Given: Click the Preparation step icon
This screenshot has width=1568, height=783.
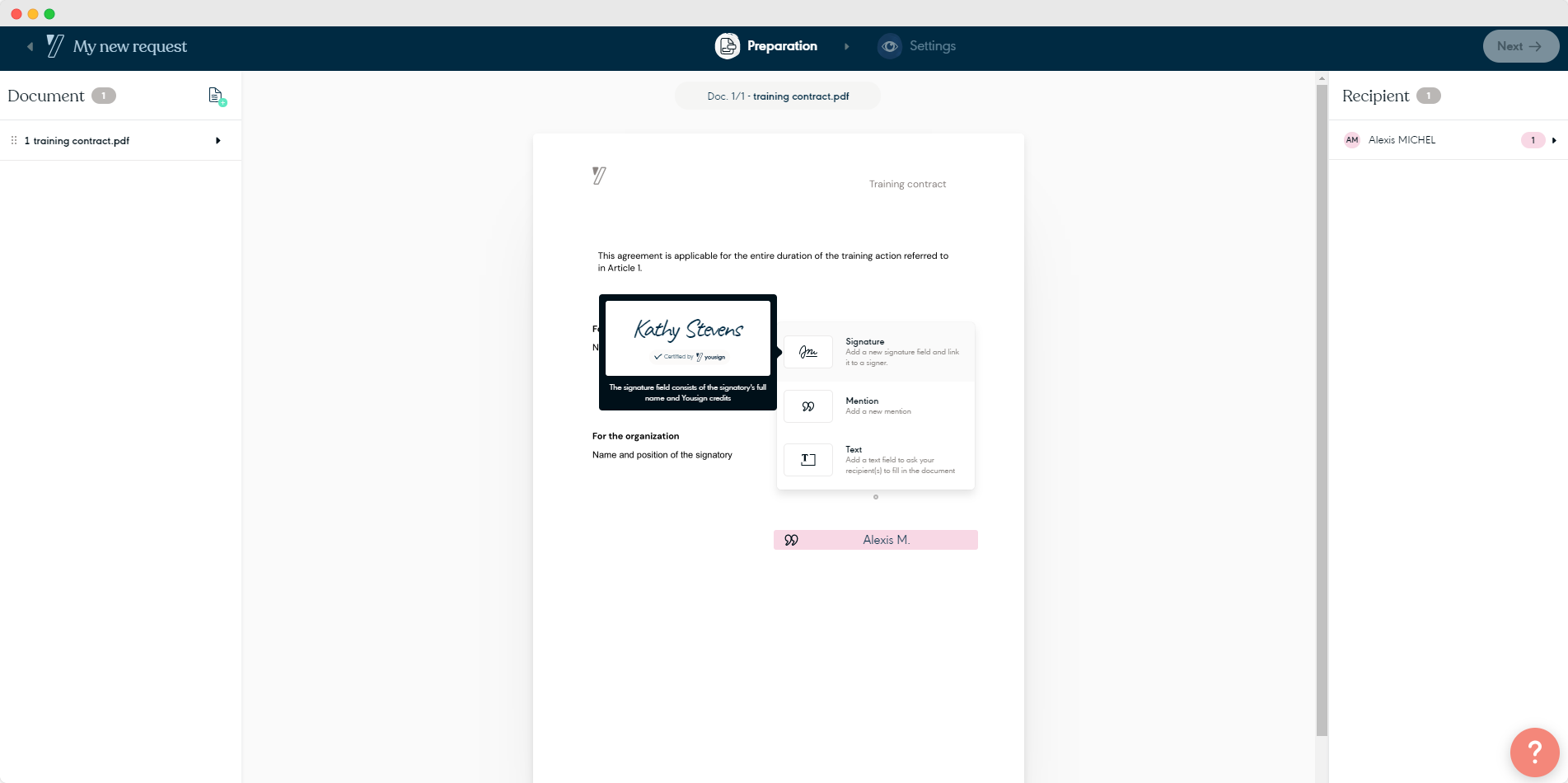Looking at the screenshot, I should 727,46.
